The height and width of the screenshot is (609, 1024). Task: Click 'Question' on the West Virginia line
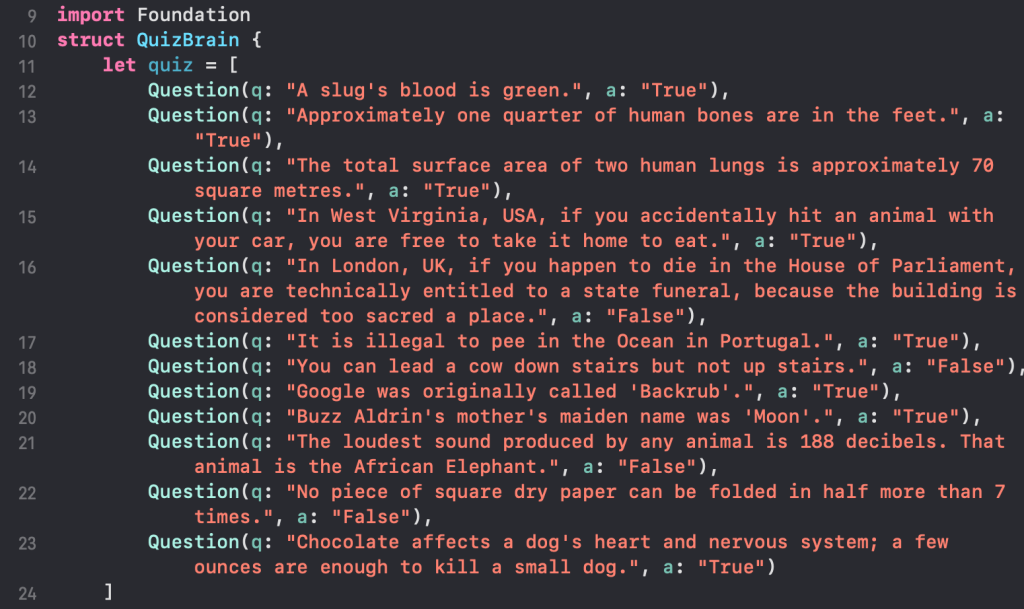pyautogui.click(x=193, y=215)
